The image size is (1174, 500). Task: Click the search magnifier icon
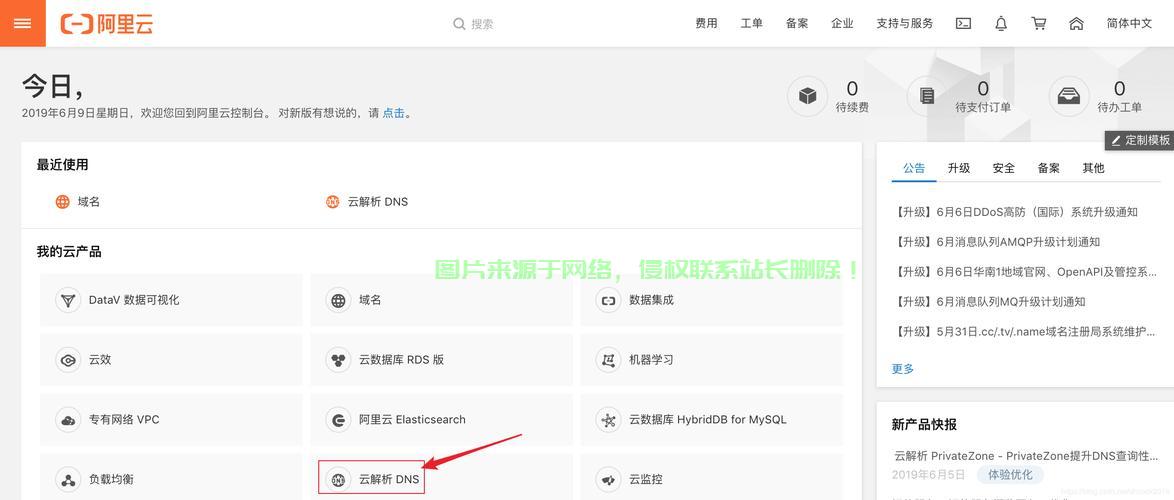tap(459, 24)
